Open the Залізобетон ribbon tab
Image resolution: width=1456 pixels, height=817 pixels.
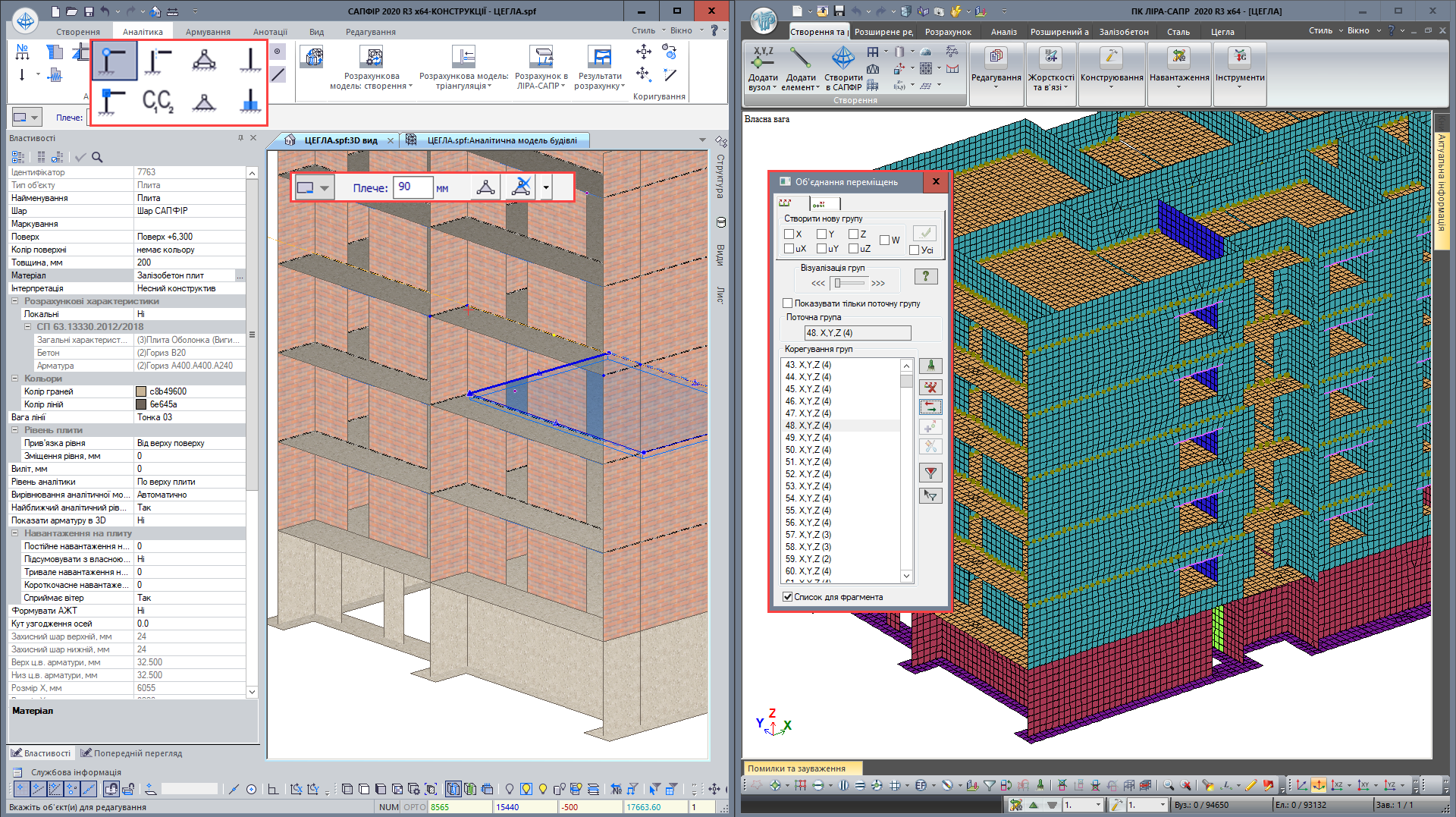[1123, 32]
